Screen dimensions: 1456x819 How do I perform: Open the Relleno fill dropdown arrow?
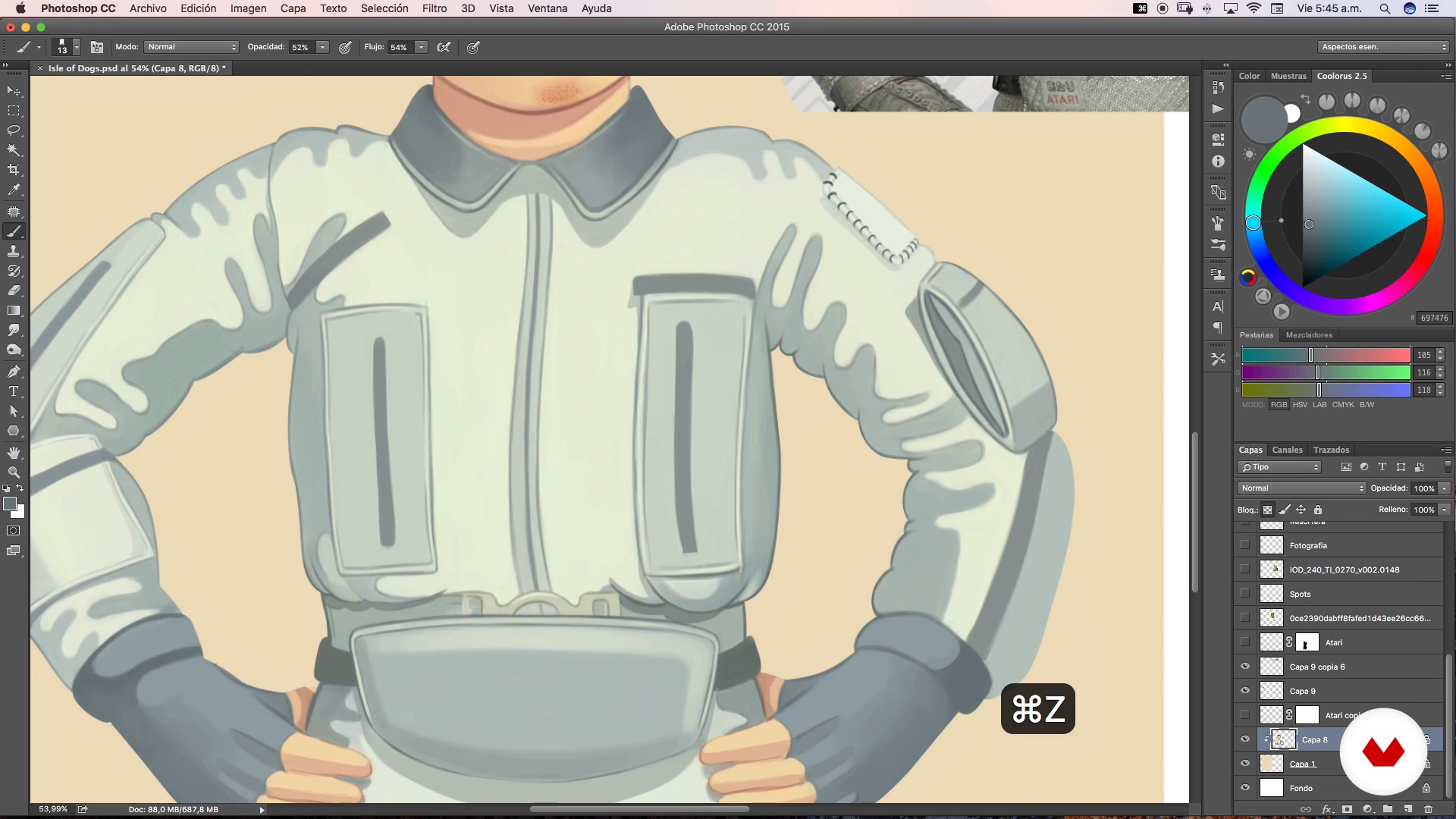point(1445,510)
